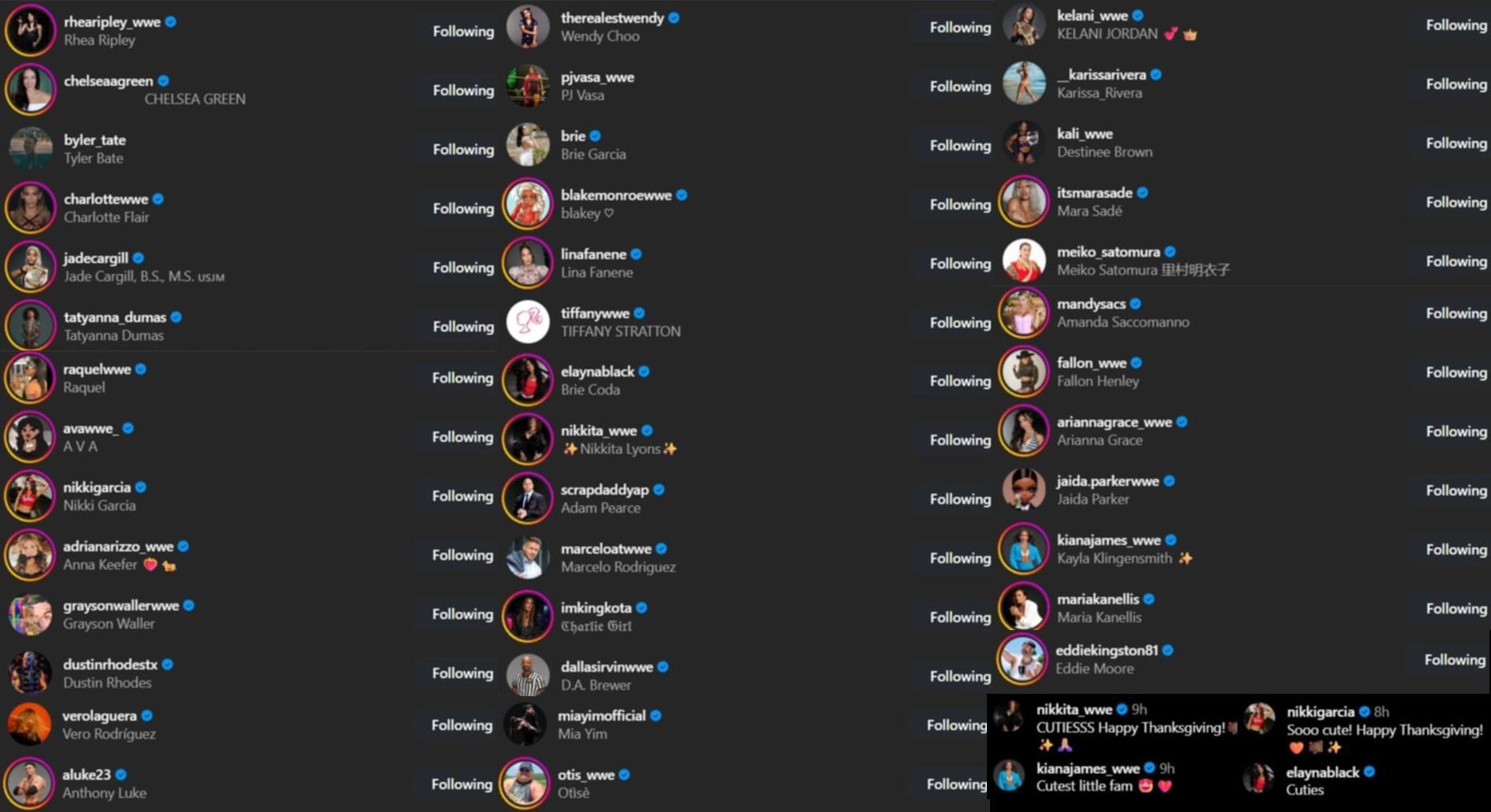1491x812 pixels.
Task: Open the kianajames_wwe username in comments
Action: point(1088,769)
